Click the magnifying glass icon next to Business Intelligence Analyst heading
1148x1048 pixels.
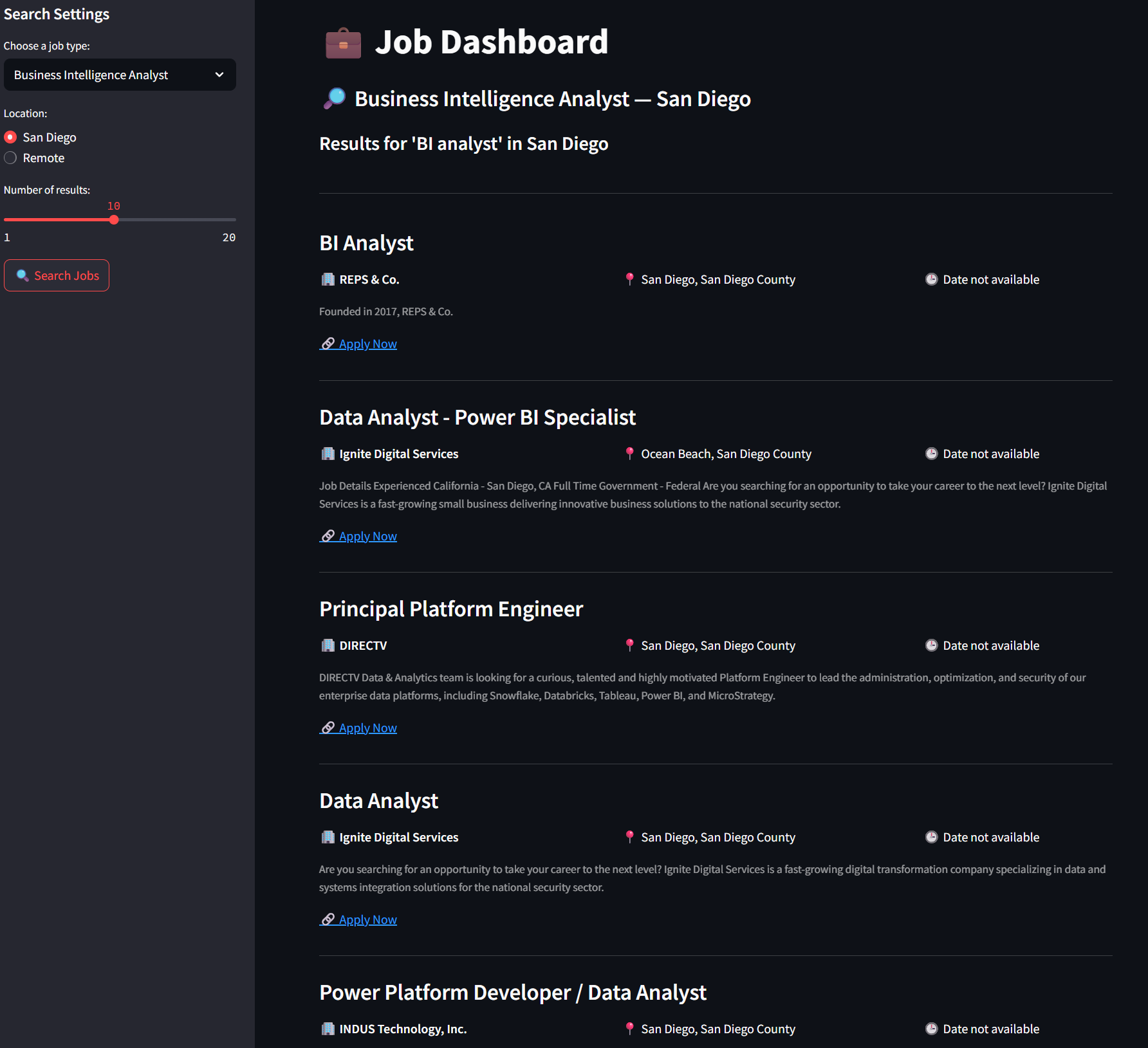coord(334,98)
